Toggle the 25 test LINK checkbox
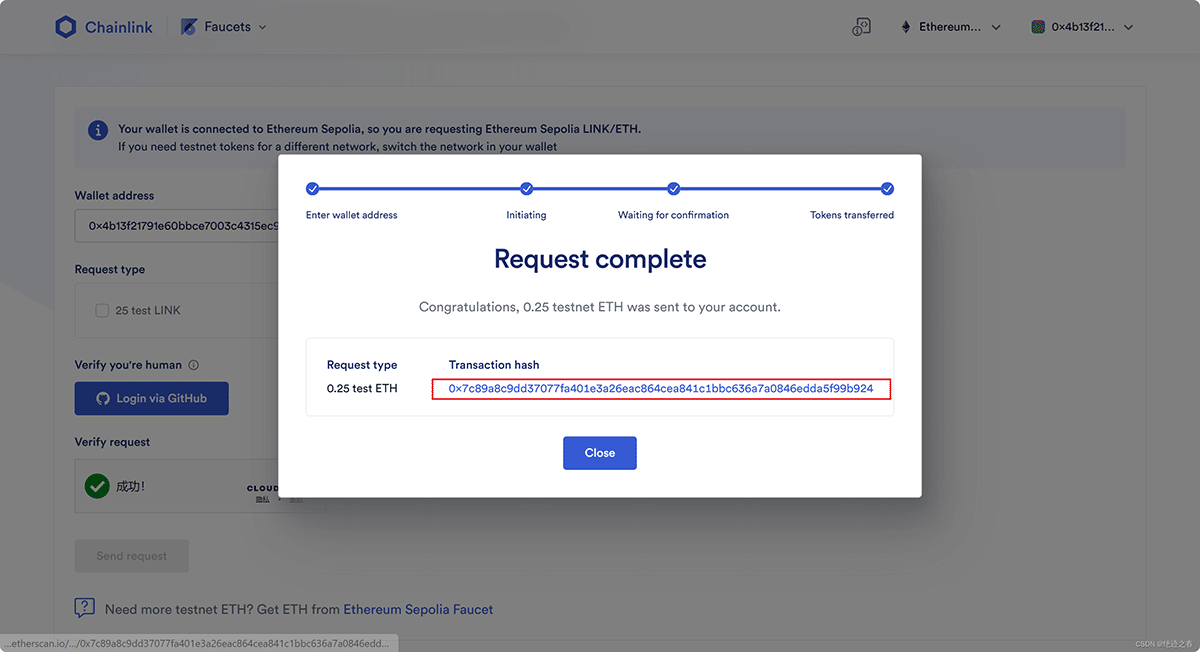The height and width of the screenshot is (652, 1200). [x=102, y=310]
